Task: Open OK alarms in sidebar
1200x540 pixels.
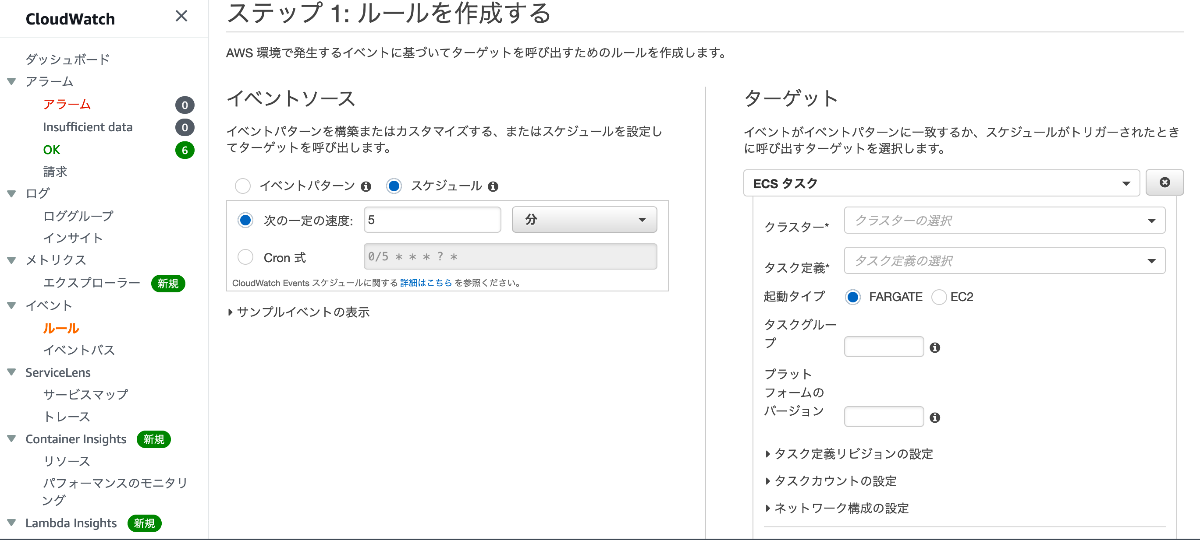Action: point(52,150)
